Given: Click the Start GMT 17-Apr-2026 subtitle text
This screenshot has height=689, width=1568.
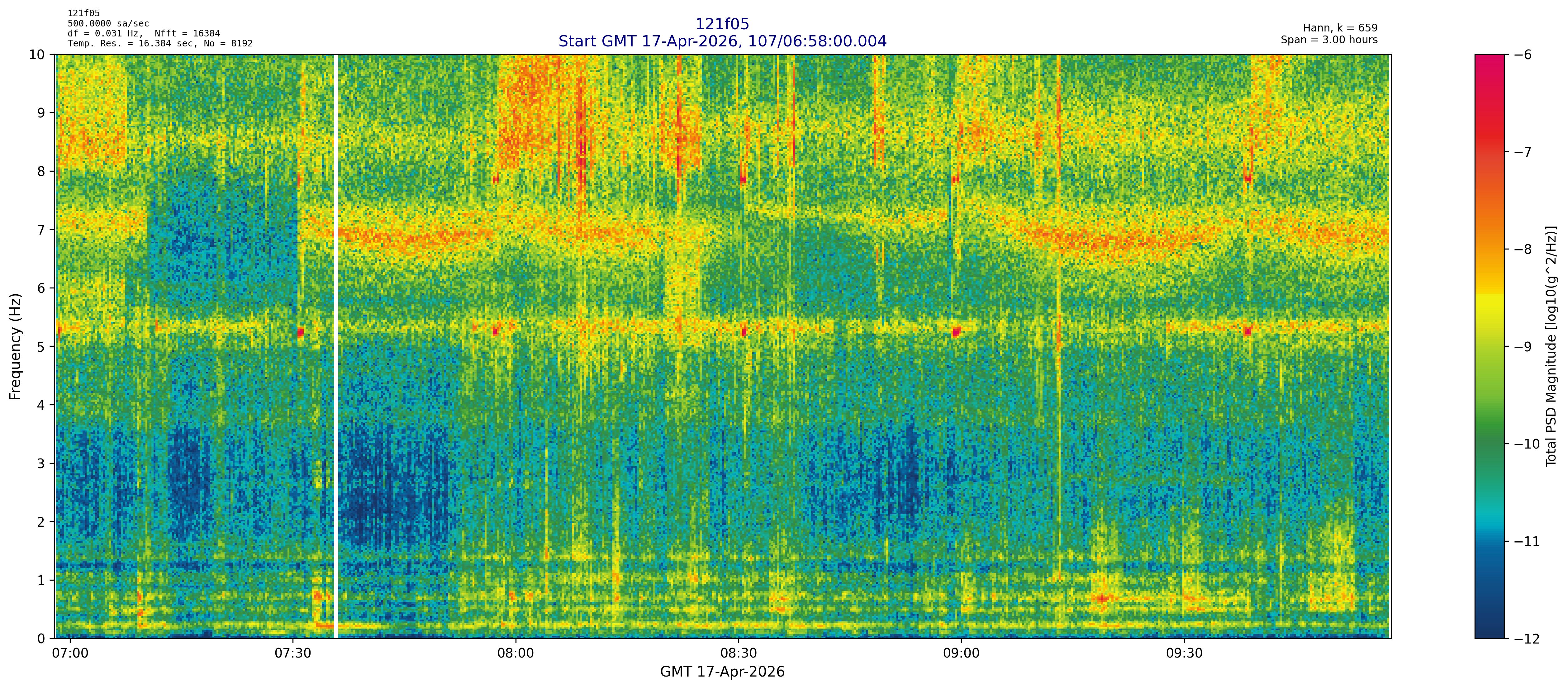Looking at the screenshot, I should pos(722,41).
